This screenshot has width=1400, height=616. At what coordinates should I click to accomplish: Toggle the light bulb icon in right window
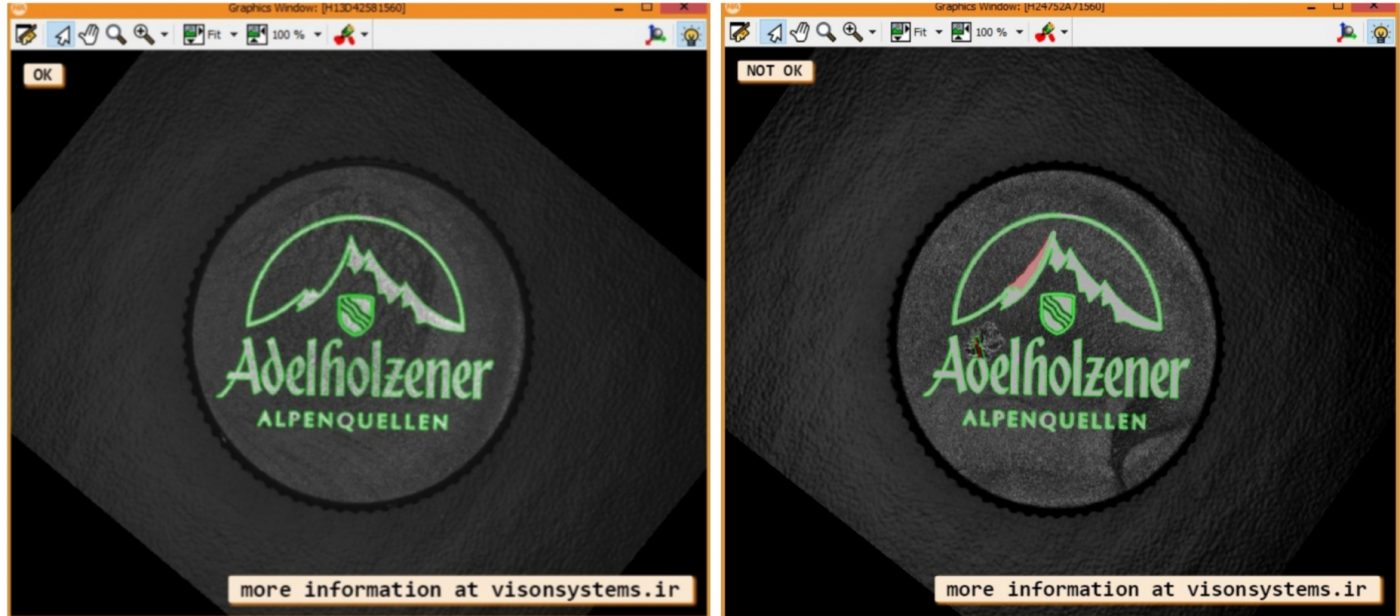pyautogui.click(x=1381, y=33)
